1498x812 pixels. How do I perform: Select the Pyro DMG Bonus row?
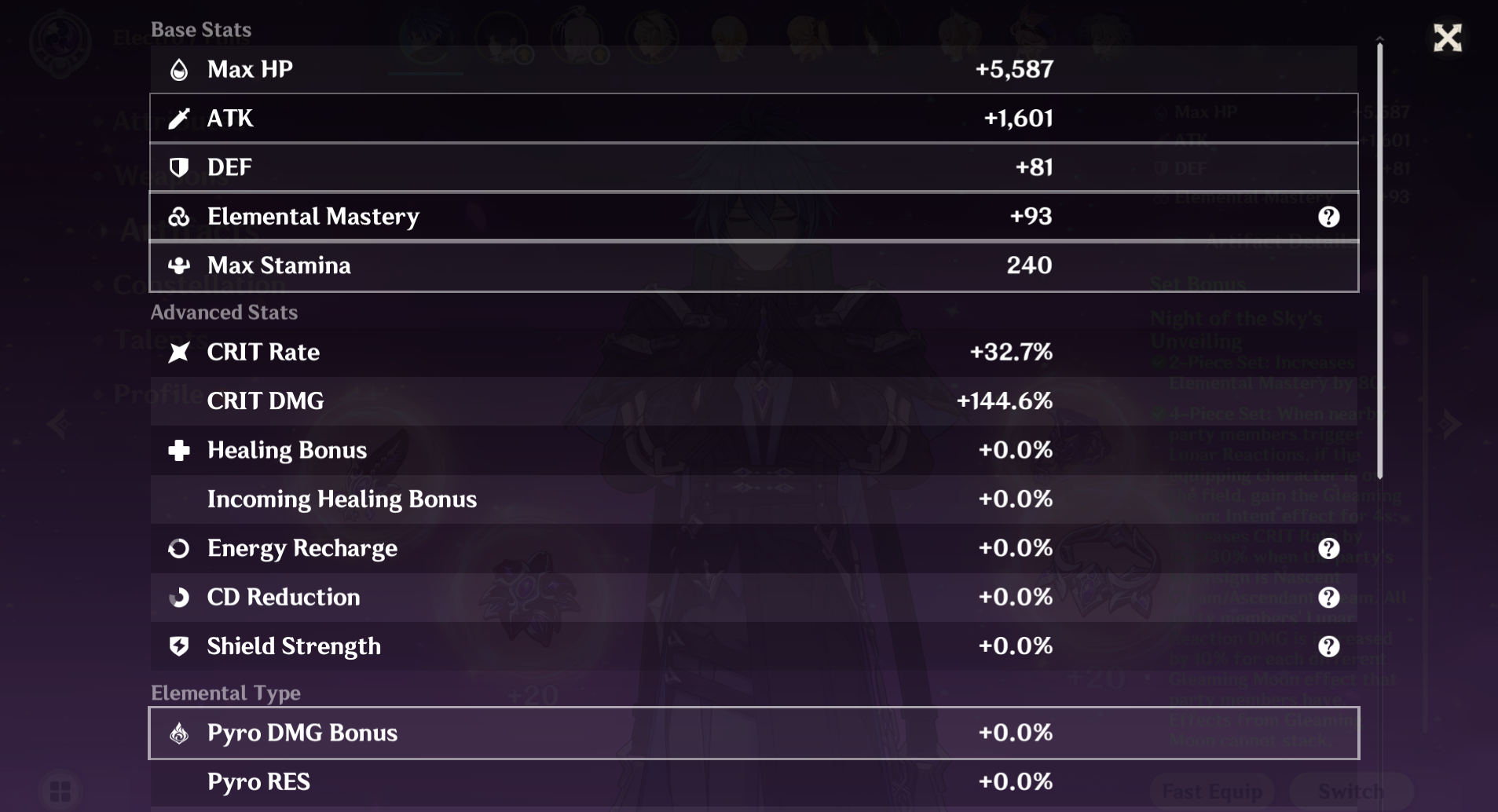753,733
